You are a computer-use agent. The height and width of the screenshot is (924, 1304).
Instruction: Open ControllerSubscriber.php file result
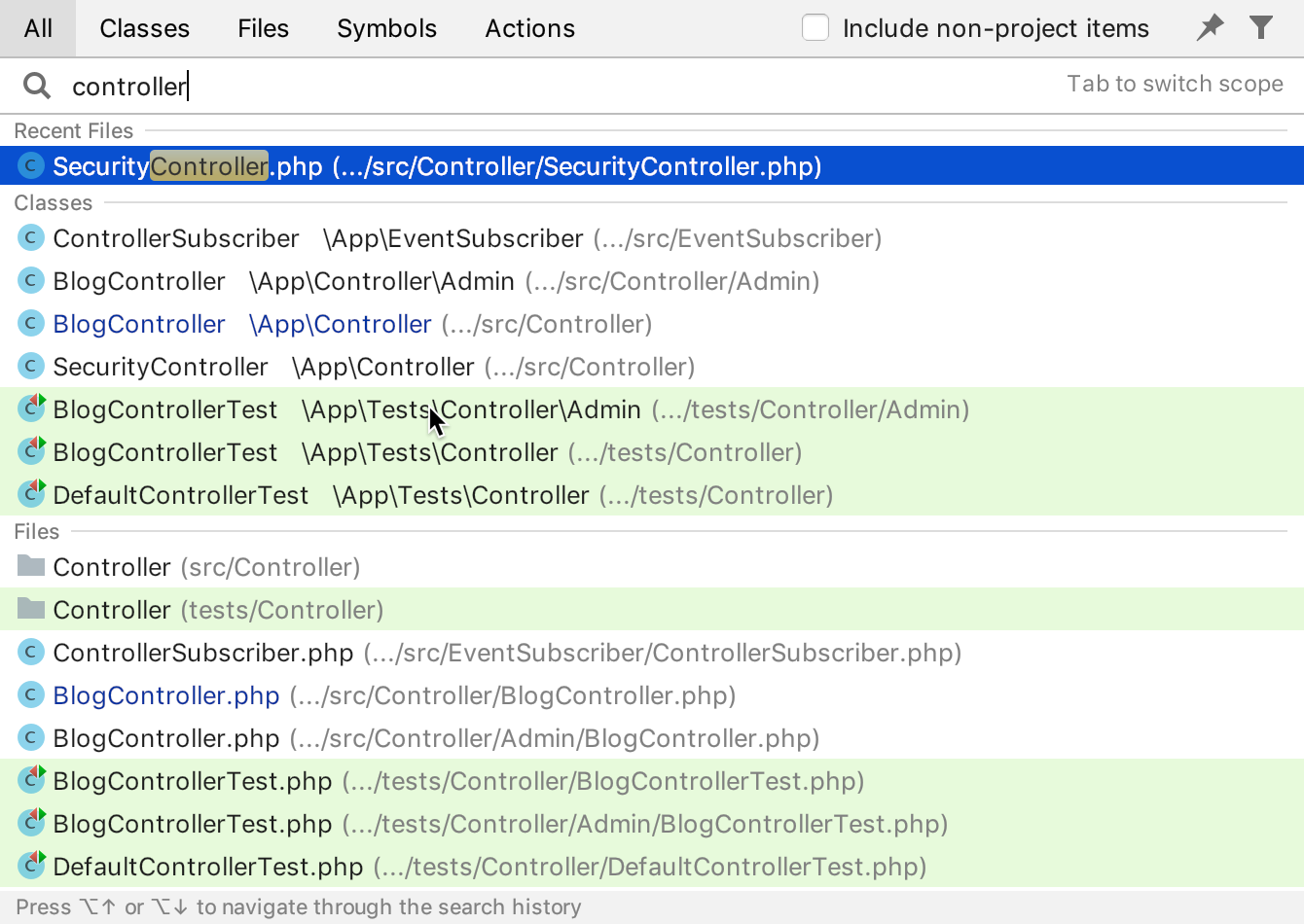click(x=652, y=653)
